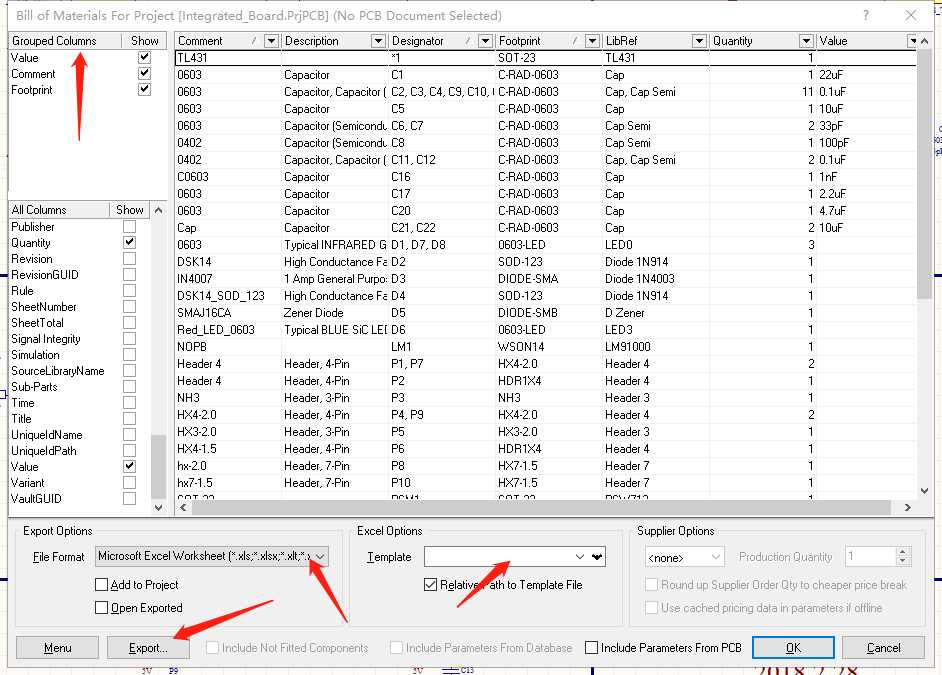This screenshot has height=675, width=942.
Task: Click the Header, 7-Pin cell for P10
Action: (335, 483)
